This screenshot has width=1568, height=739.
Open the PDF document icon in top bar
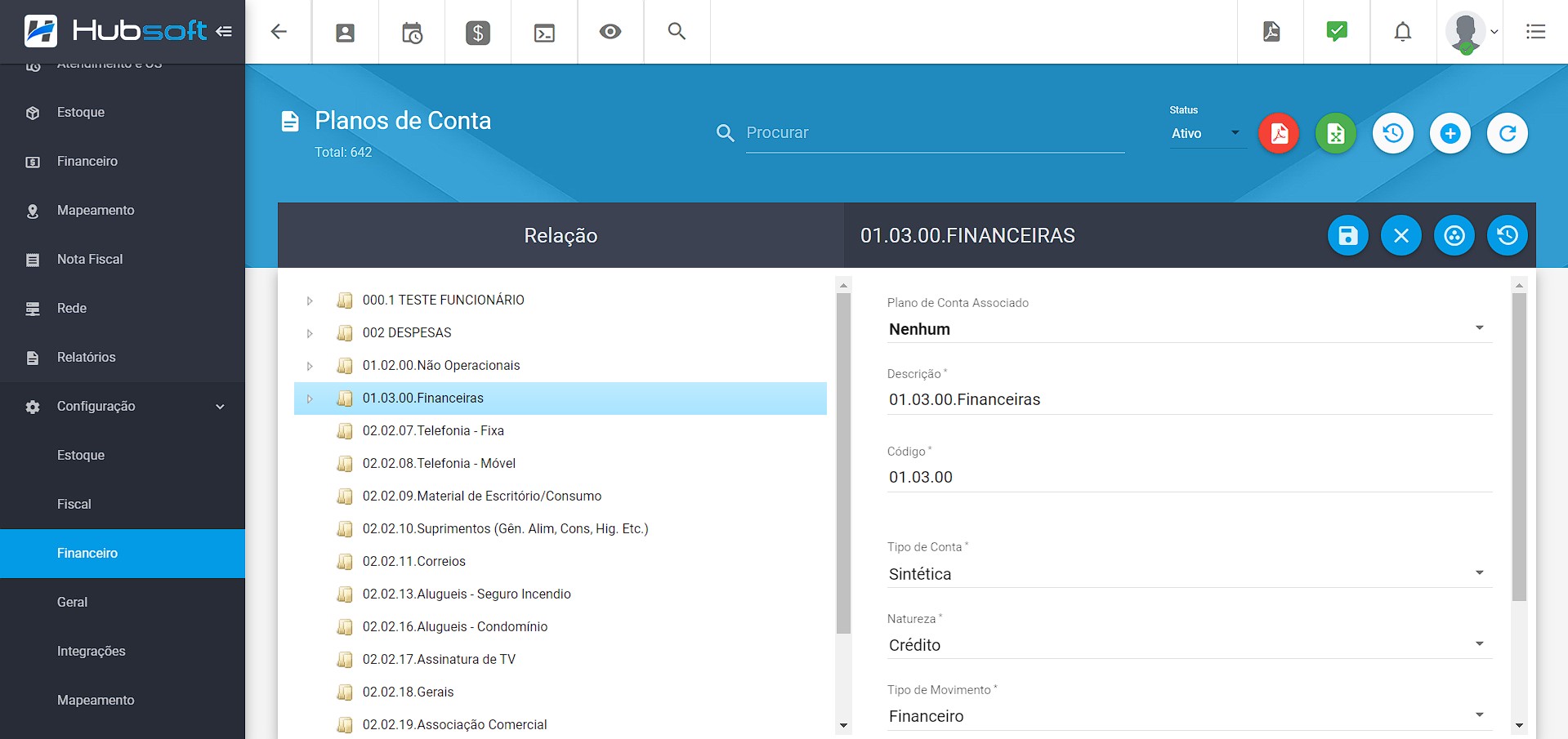pyautogui.click(x=1271, y=32)
